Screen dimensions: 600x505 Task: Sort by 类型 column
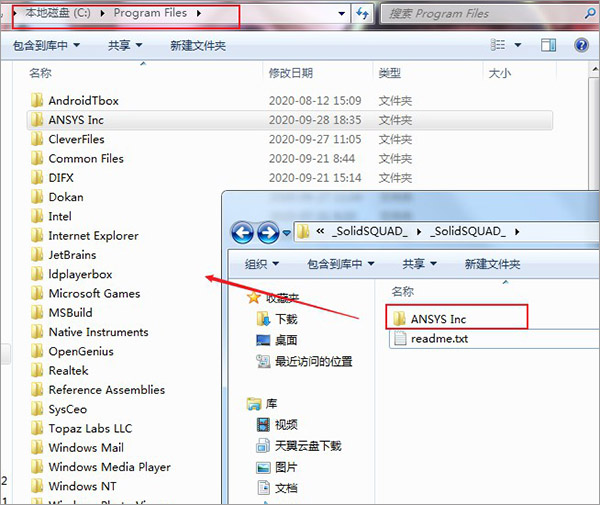click(x=390, y=73)
